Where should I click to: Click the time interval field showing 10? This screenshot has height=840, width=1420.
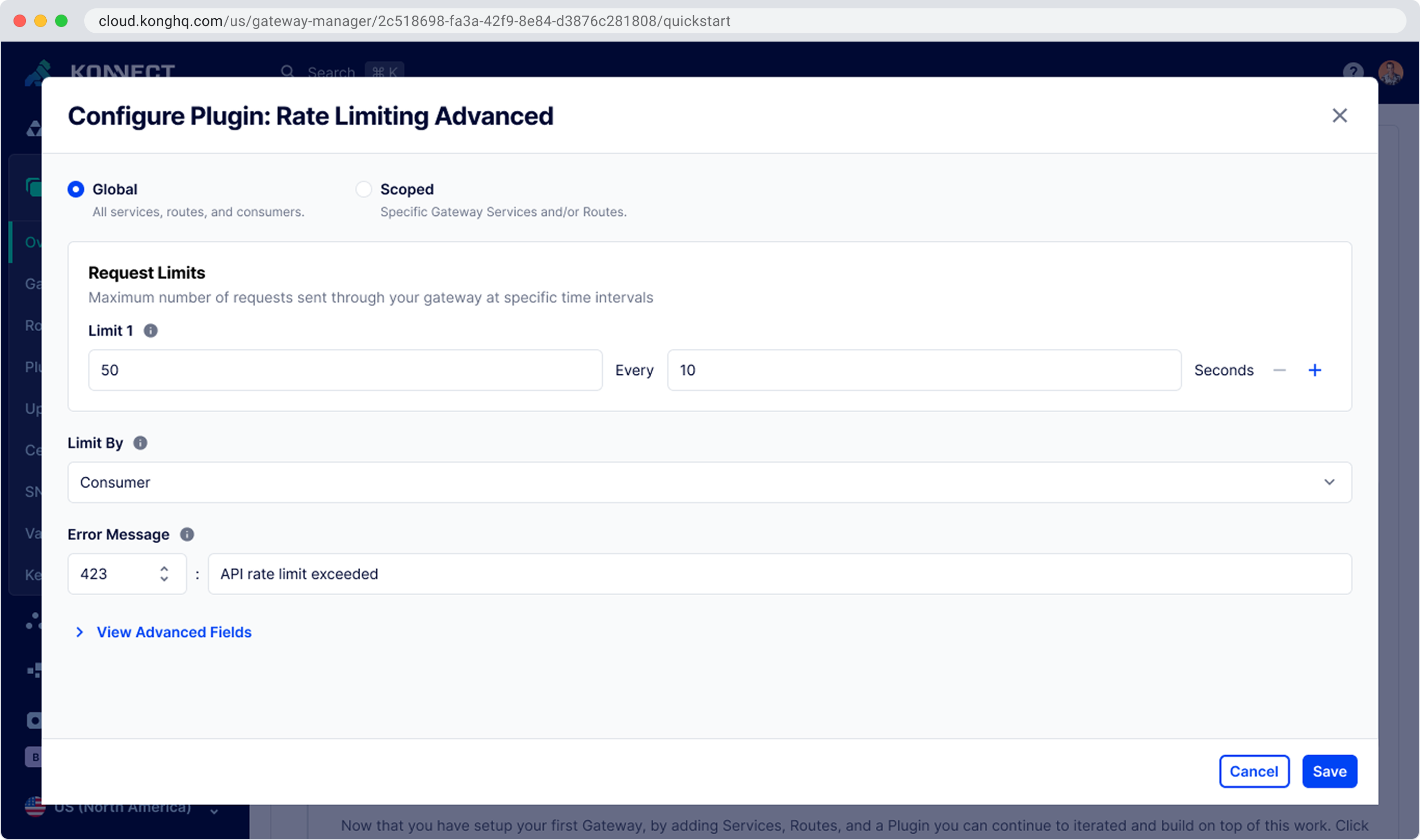click(x=924, y=370)
